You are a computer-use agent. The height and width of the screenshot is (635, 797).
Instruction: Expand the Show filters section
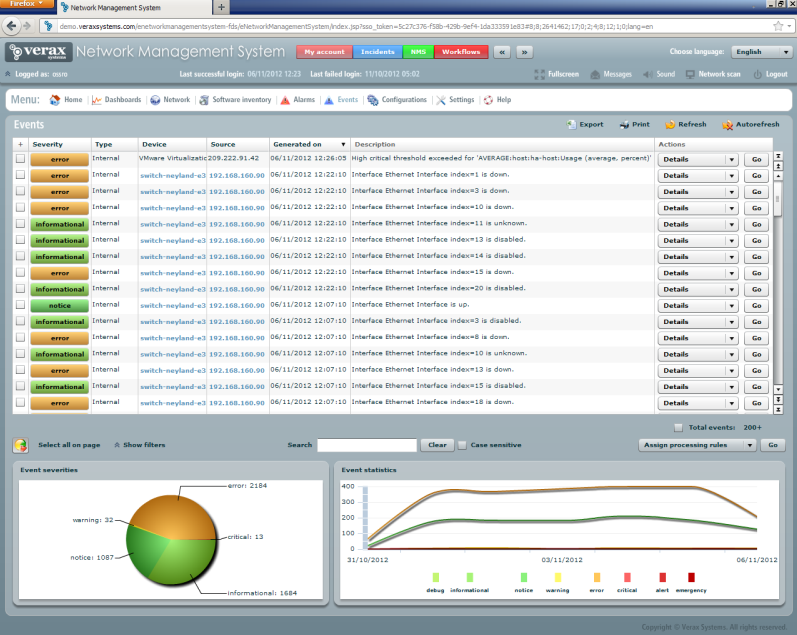[140, 445]
